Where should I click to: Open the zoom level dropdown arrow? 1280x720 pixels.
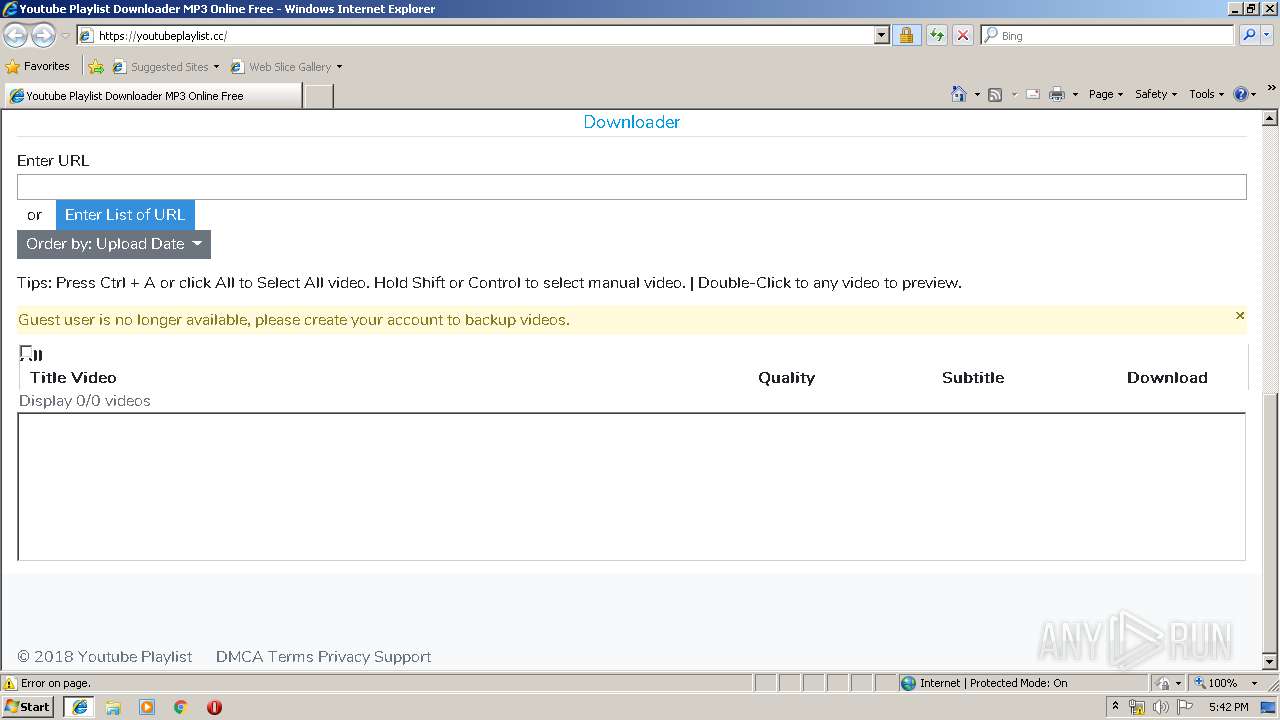coord(1254,683)
